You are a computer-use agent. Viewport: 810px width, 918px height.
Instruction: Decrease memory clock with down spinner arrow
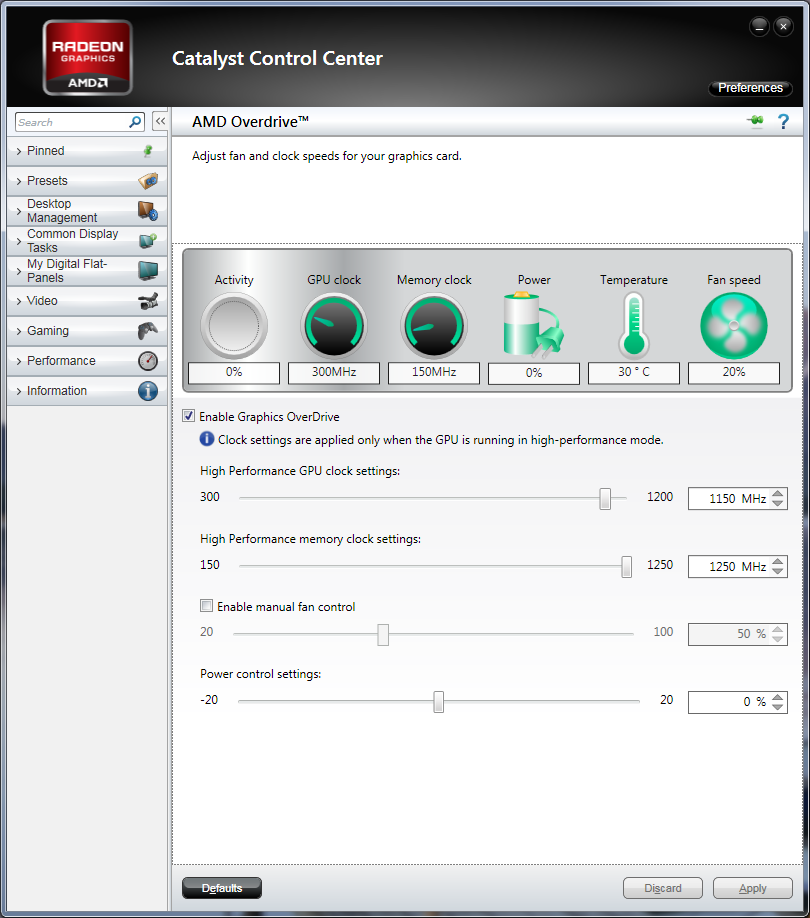point(777,571)
